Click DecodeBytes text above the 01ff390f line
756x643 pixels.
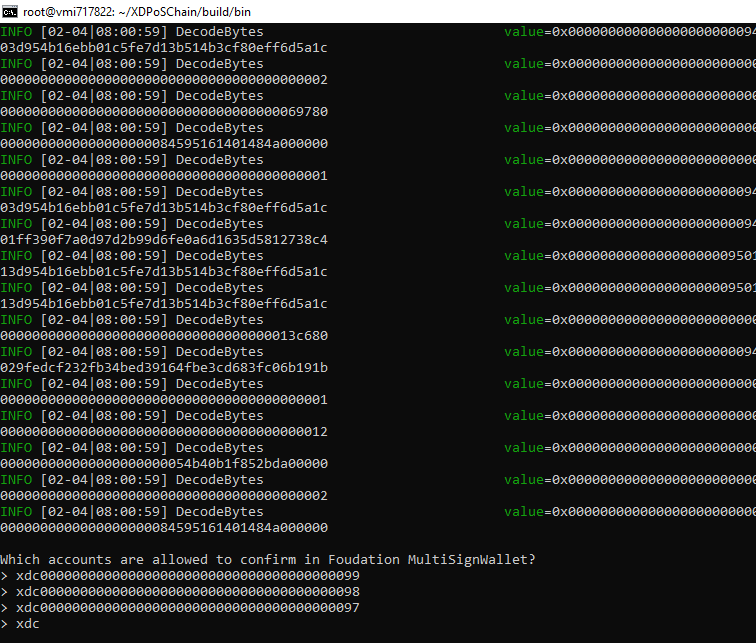tap(219, 223)
